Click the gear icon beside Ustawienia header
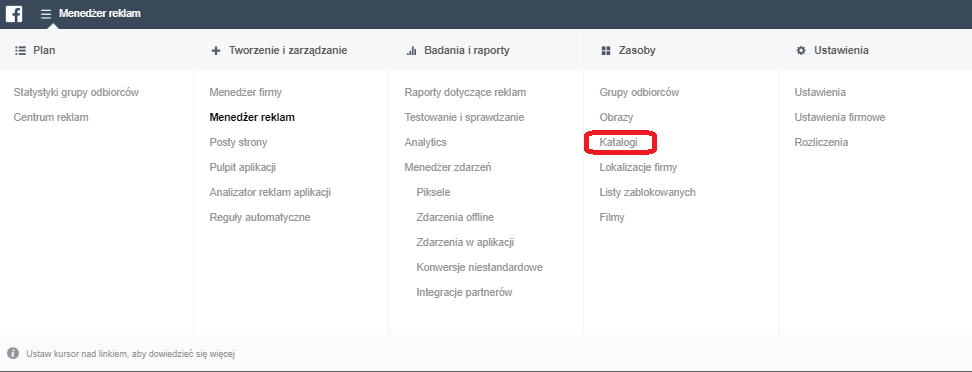Viewport: 972px width, 372px height. tap(801, 51)
